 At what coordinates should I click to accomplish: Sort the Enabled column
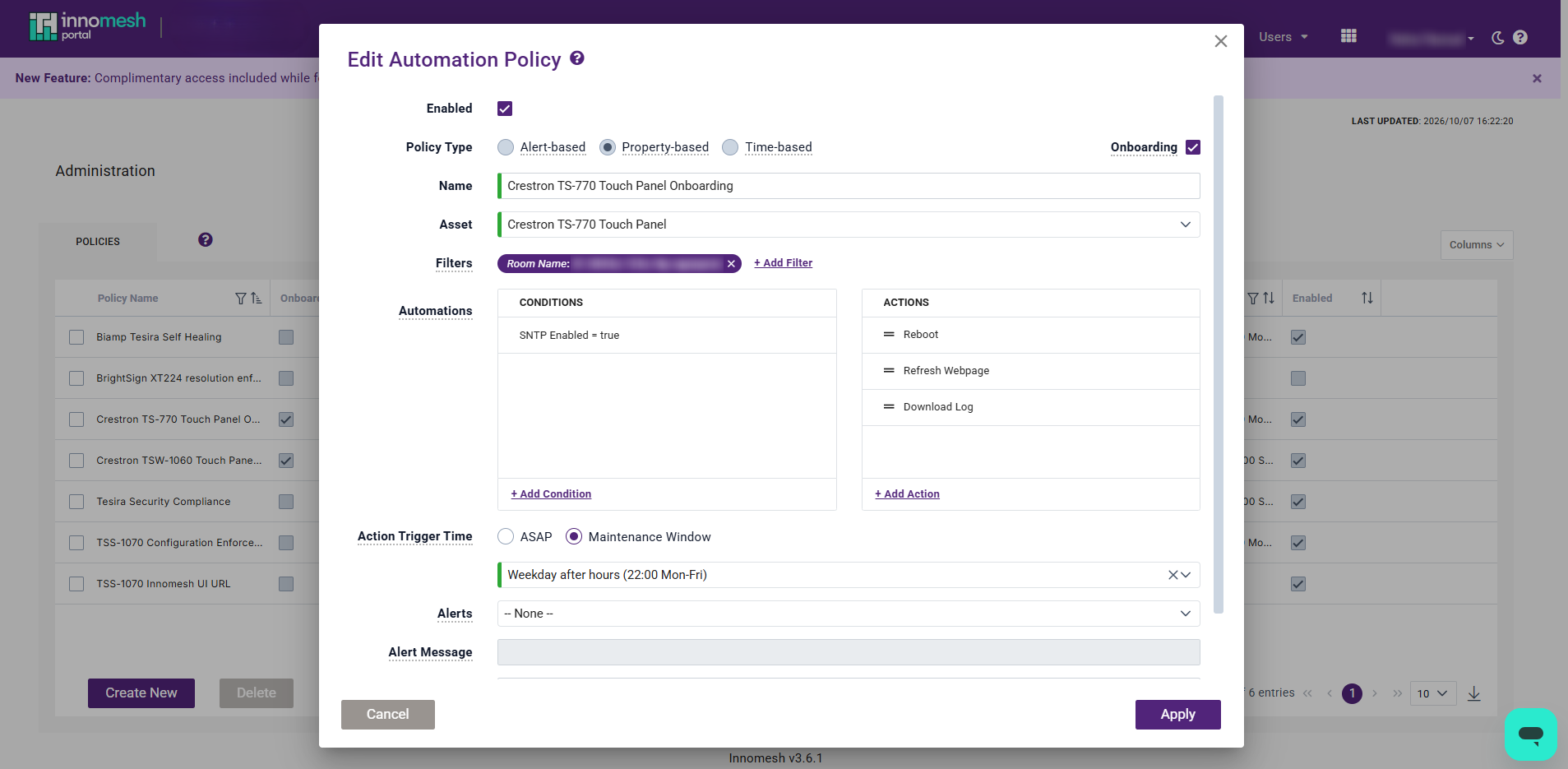[1367, 298]
